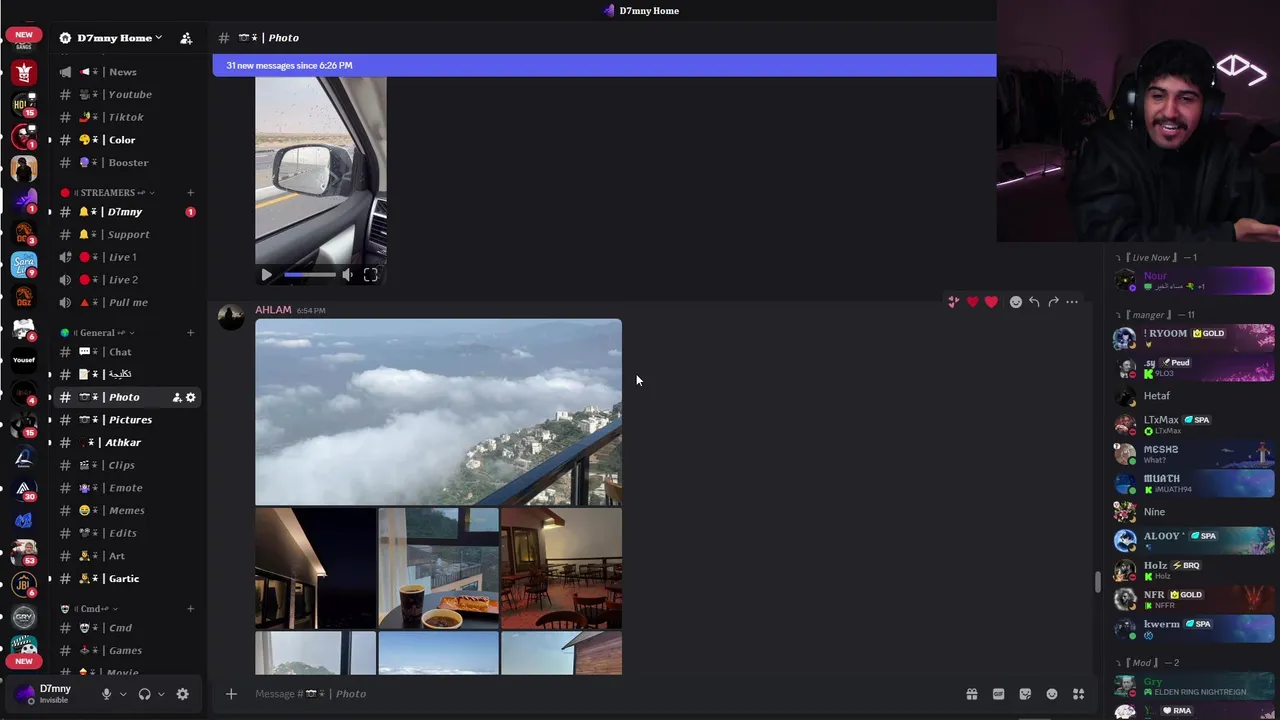Open the invite people icon beside D7mny Home

186,38
